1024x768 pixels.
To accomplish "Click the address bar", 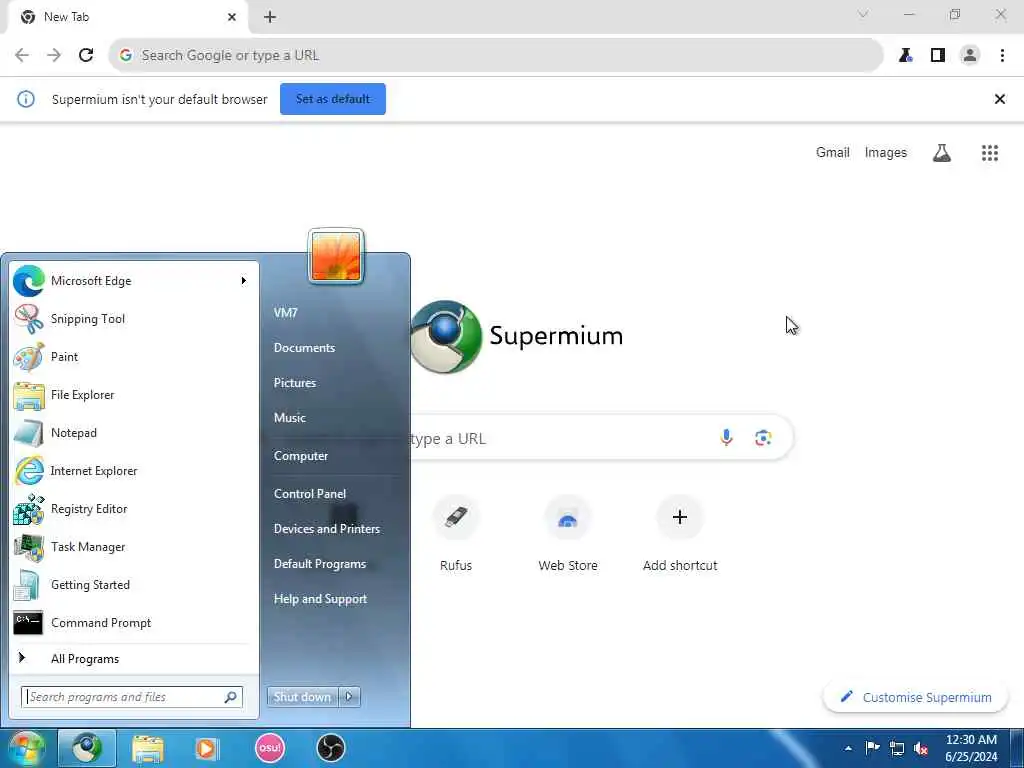I will 496,55.
